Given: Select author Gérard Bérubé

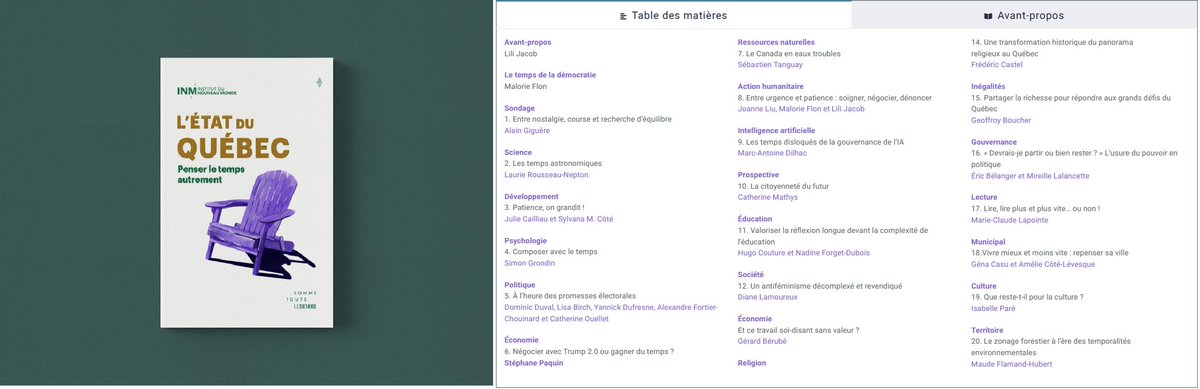Looking at the screenshot, I should tap(762, 341).
